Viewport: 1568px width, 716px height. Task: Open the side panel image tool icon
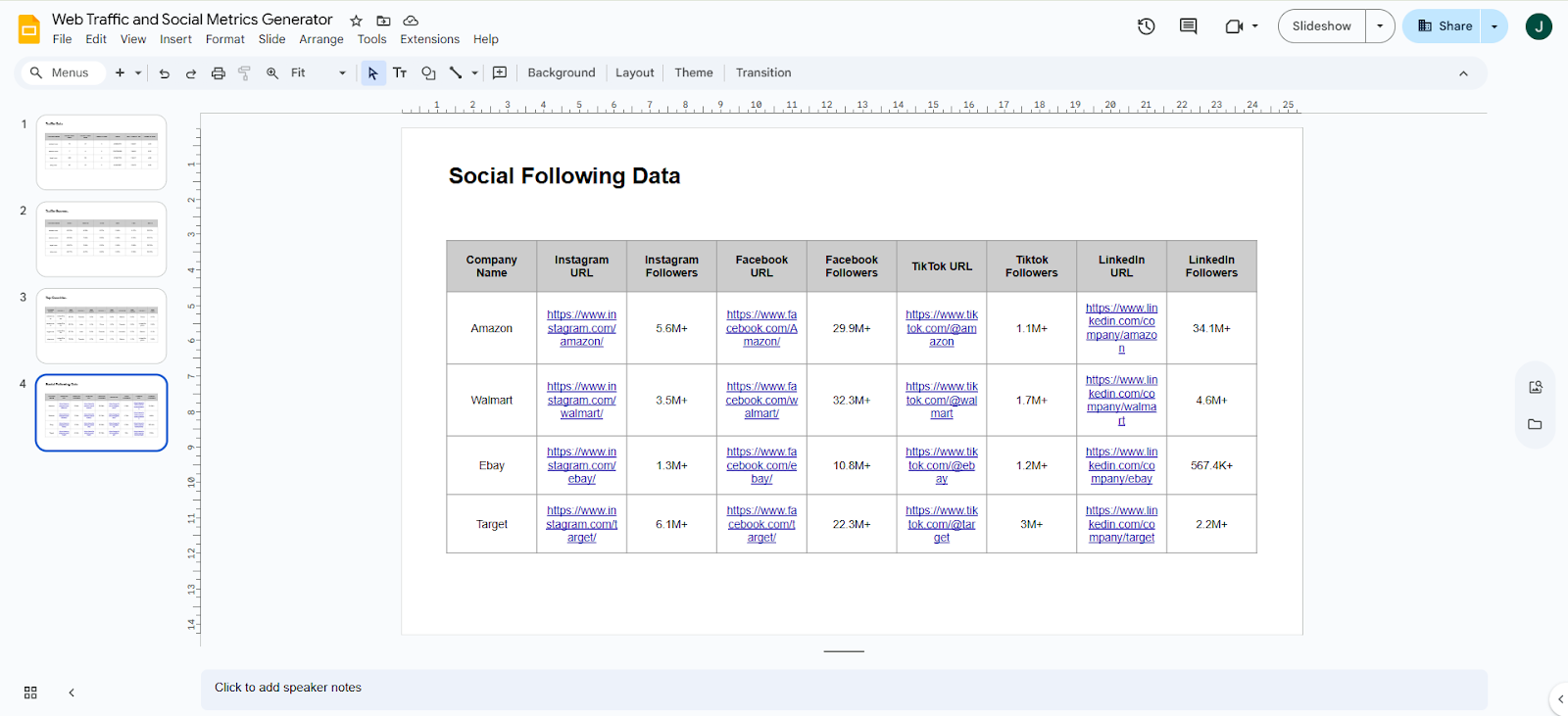pyautogui.click(x=1536, y=387)
